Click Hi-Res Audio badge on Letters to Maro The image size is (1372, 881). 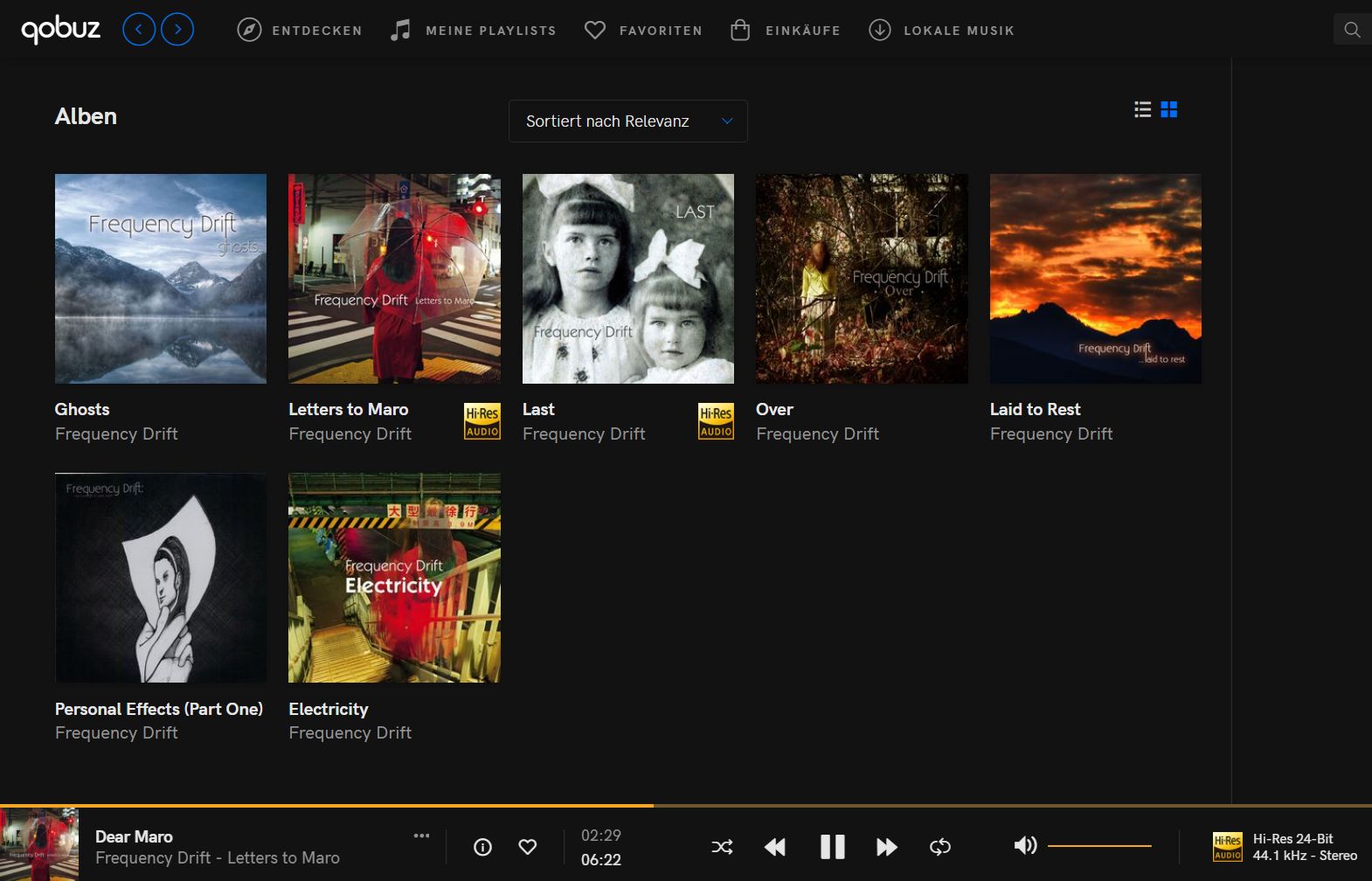pyautogui.click(x=482, y=421)
